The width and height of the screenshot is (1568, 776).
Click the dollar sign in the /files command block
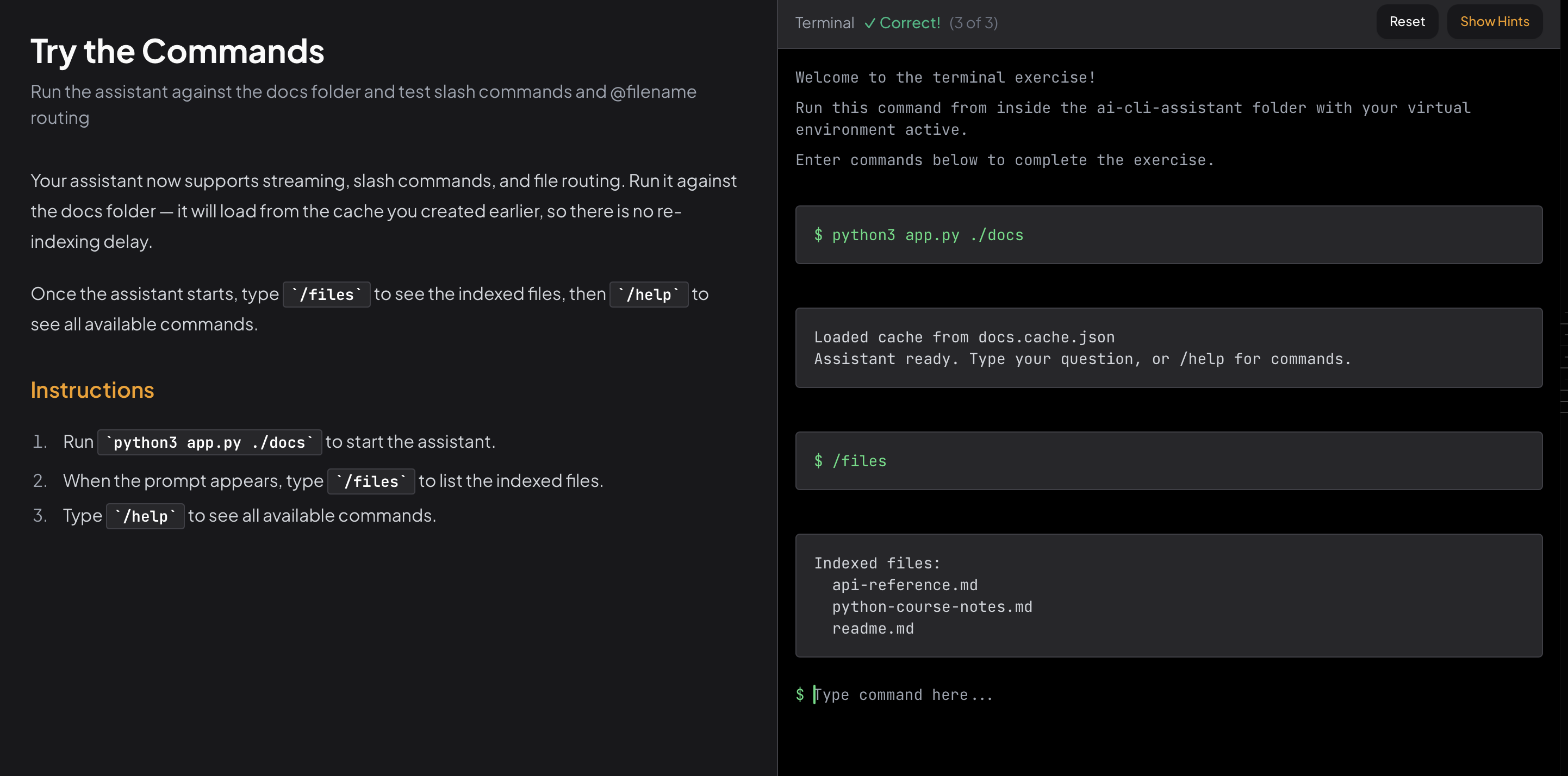click(x=819, y=461)
